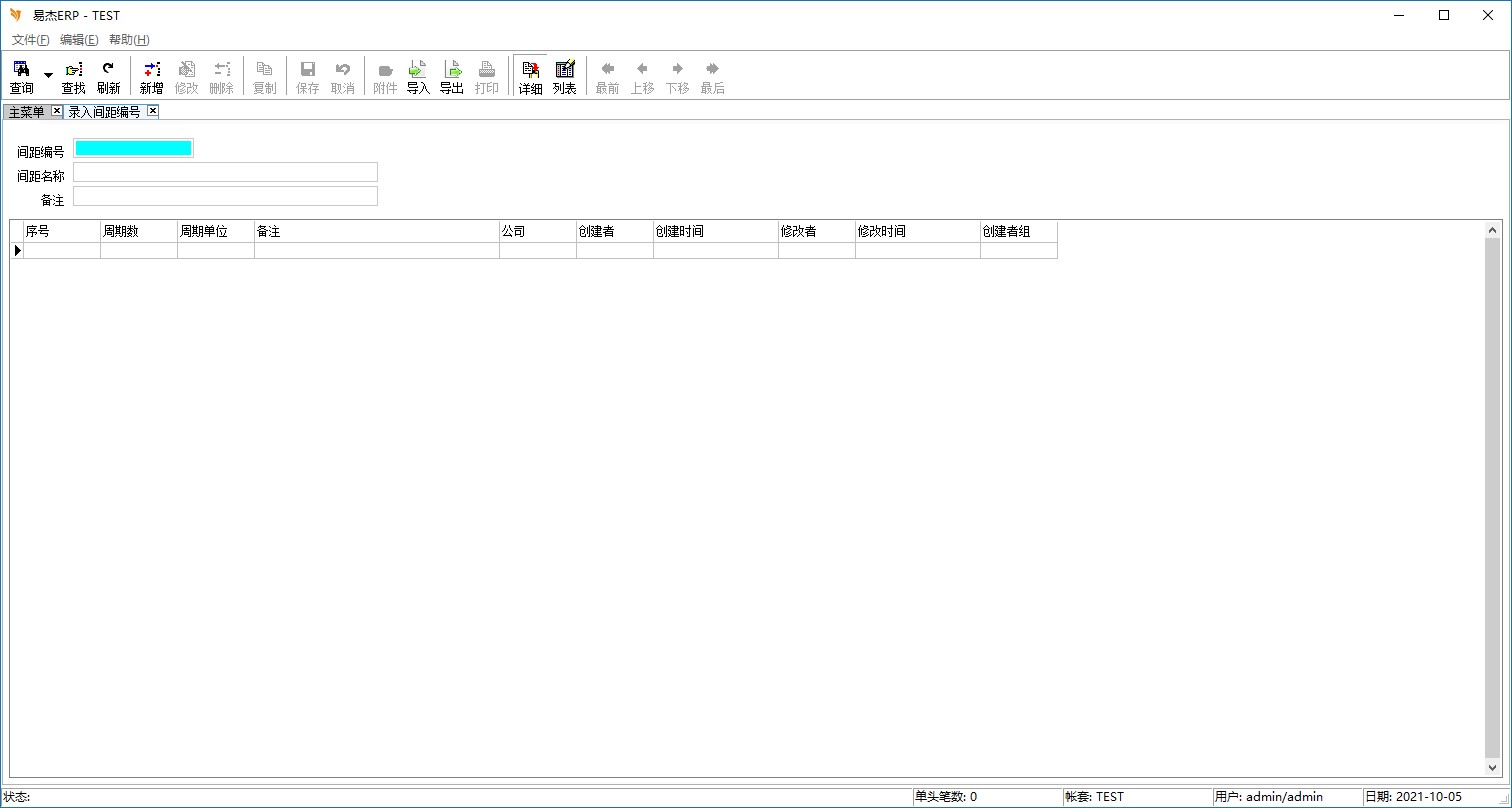Click the 查询 (Query) toolbar icon
The height and width of the screenshot is (808, 1512).
[21, 76]
